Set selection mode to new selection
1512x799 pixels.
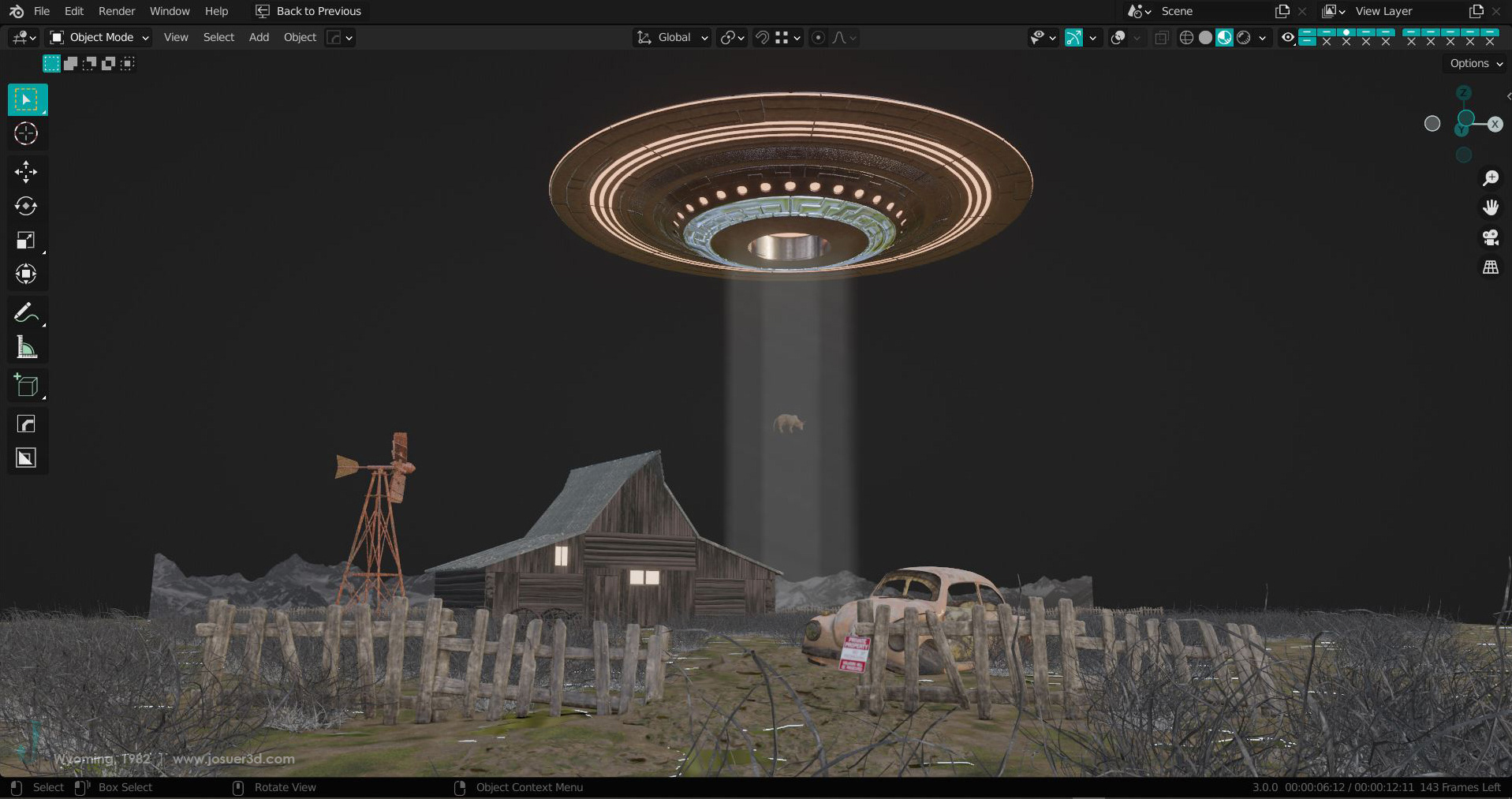[51, 64]
